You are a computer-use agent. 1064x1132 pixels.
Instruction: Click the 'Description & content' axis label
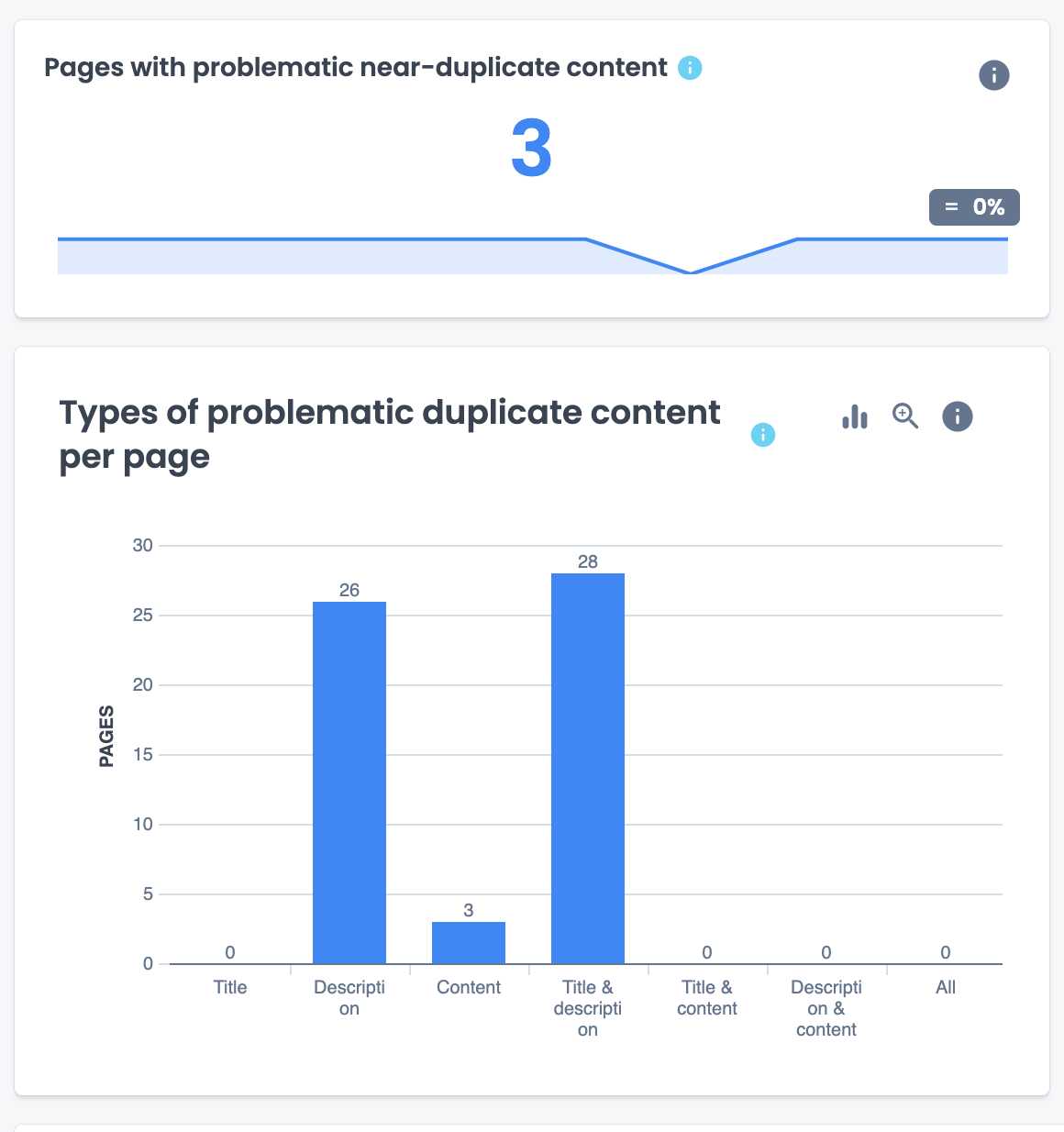coord(826,1007)
